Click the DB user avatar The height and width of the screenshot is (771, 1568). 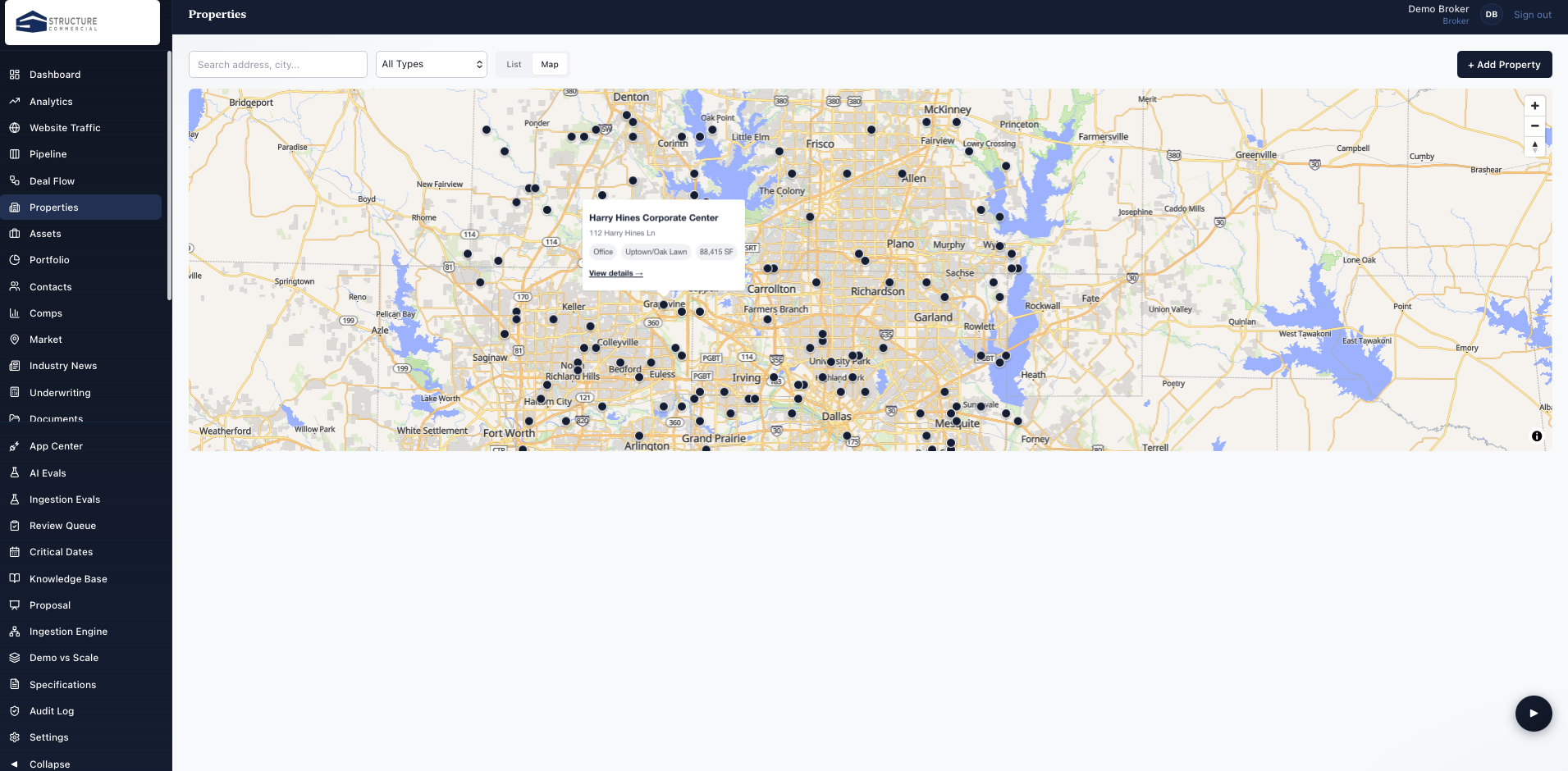tap(1491, 14)
